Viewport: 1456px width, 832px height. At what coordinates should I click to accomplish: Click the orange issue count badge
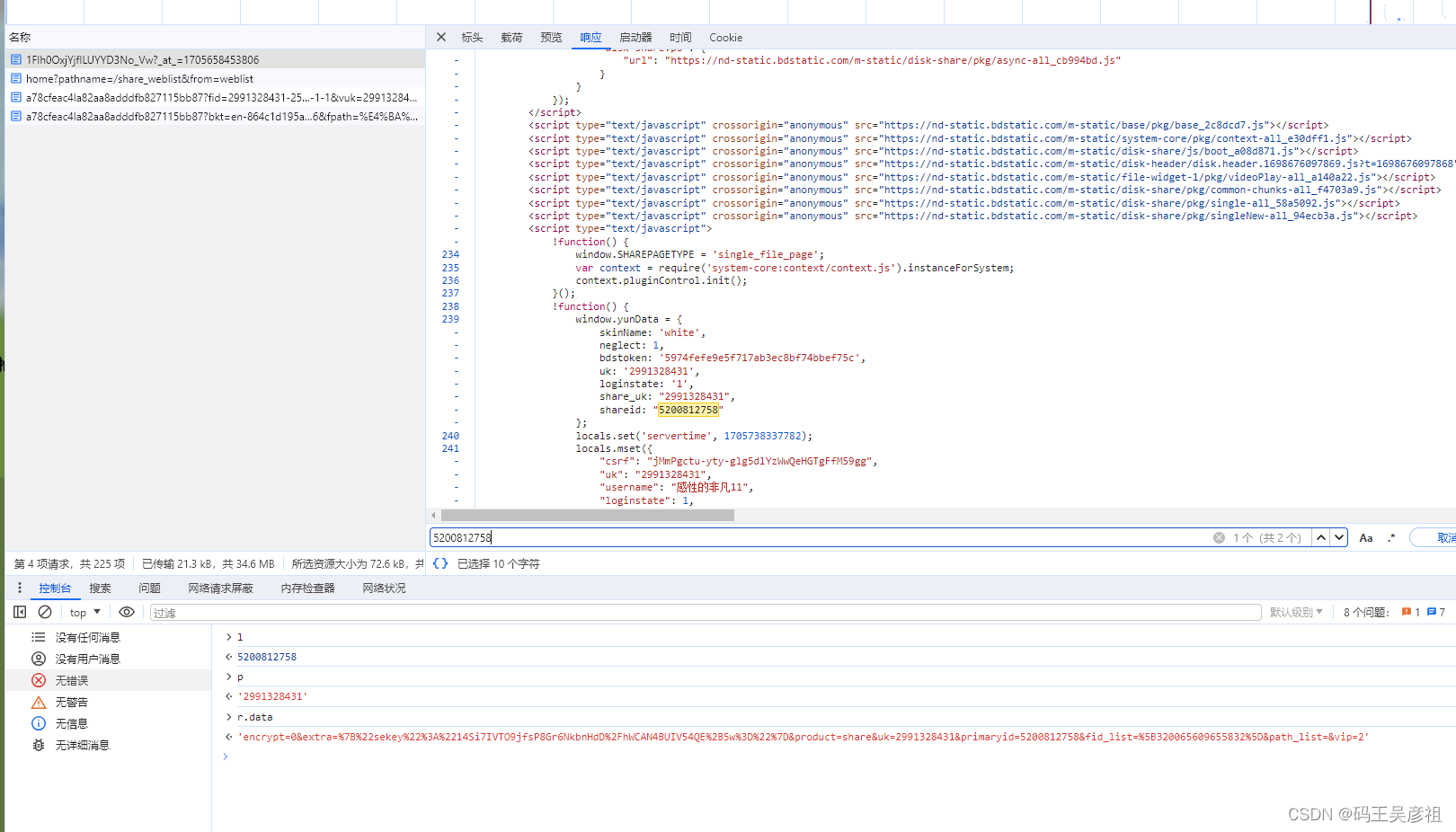[x=1411, y=612]
